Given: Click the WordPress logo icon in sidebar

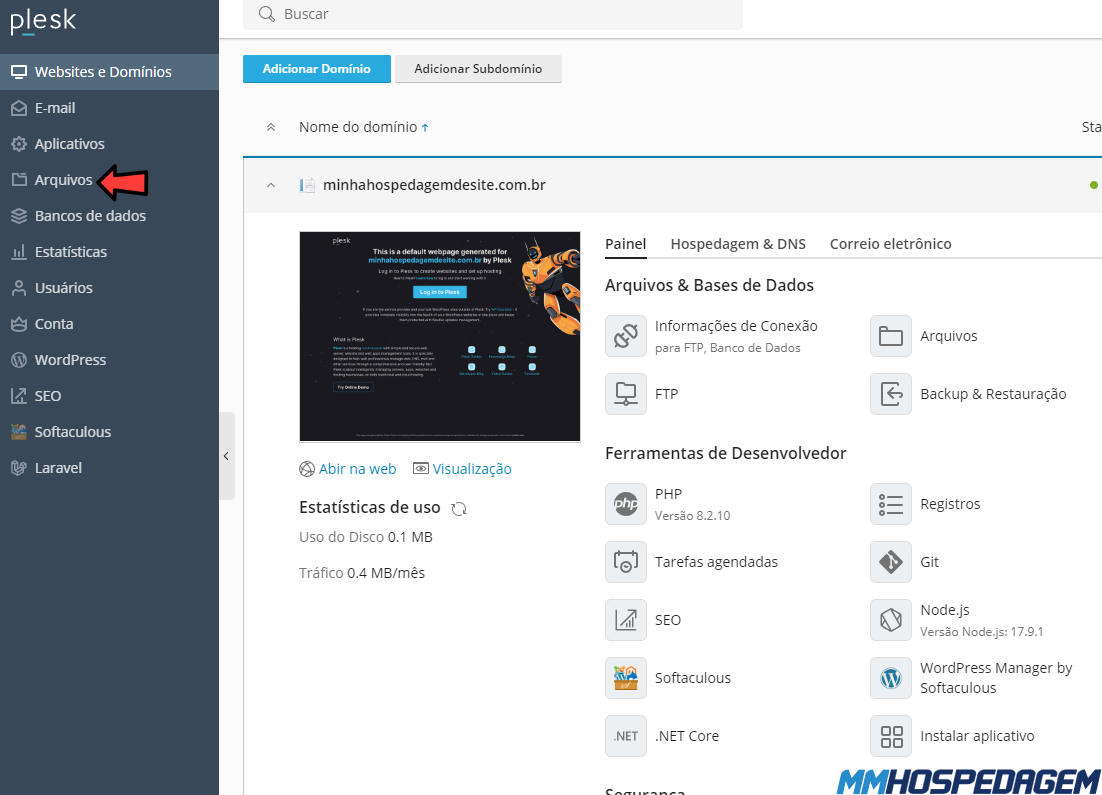Looking at the screenshot, I should 19,360.
